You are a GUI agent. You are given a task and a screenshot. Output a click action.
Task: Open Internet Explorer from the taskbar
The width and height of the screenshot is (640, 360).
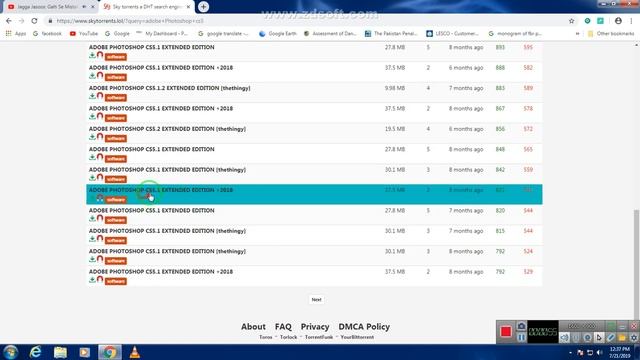(36, 352)
